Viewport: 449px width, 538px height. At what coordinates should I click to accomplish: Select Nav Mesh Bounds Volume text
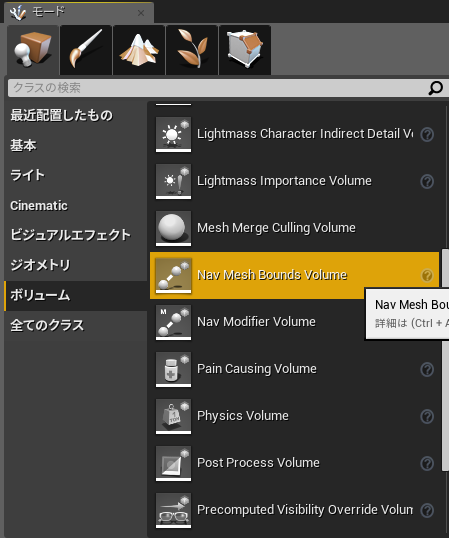pyautogui.click(x=272, y=275)
